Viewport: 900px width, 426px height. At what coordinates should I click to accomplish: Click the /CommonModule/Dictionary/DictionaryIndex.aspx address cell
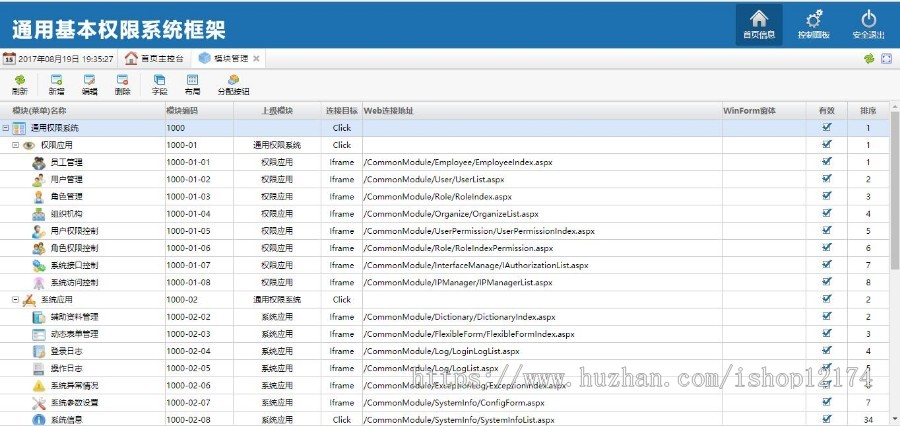pos(542,317)
